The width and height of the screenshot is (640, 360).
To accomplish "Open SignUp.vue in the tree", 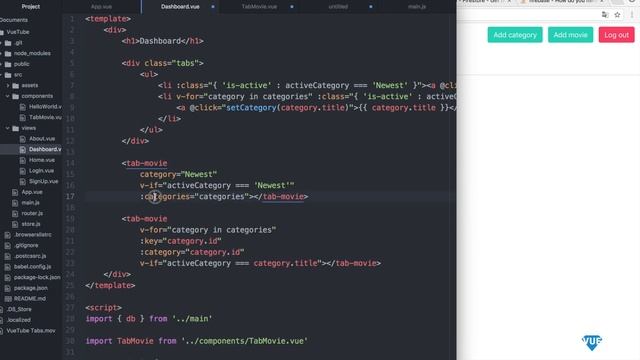I will click(43, 181).
